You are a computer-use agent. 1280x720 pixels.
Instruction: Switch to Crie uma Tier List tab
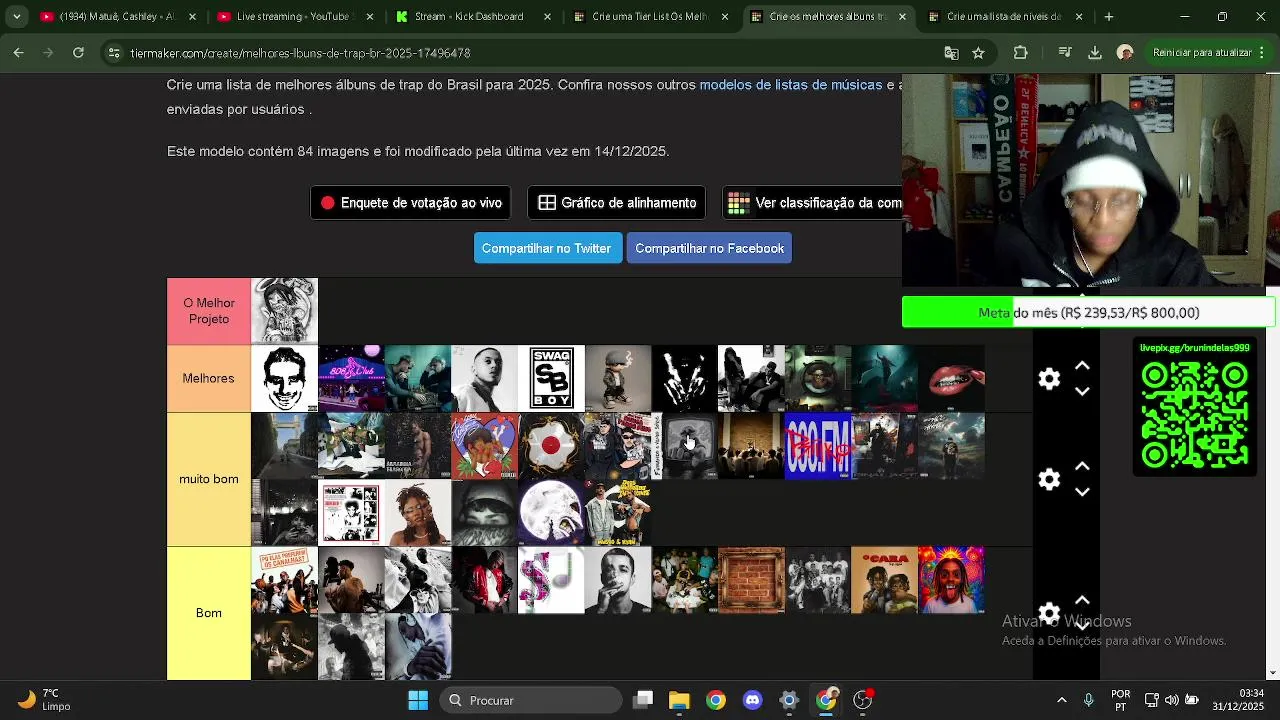click(x=650, y=17)
